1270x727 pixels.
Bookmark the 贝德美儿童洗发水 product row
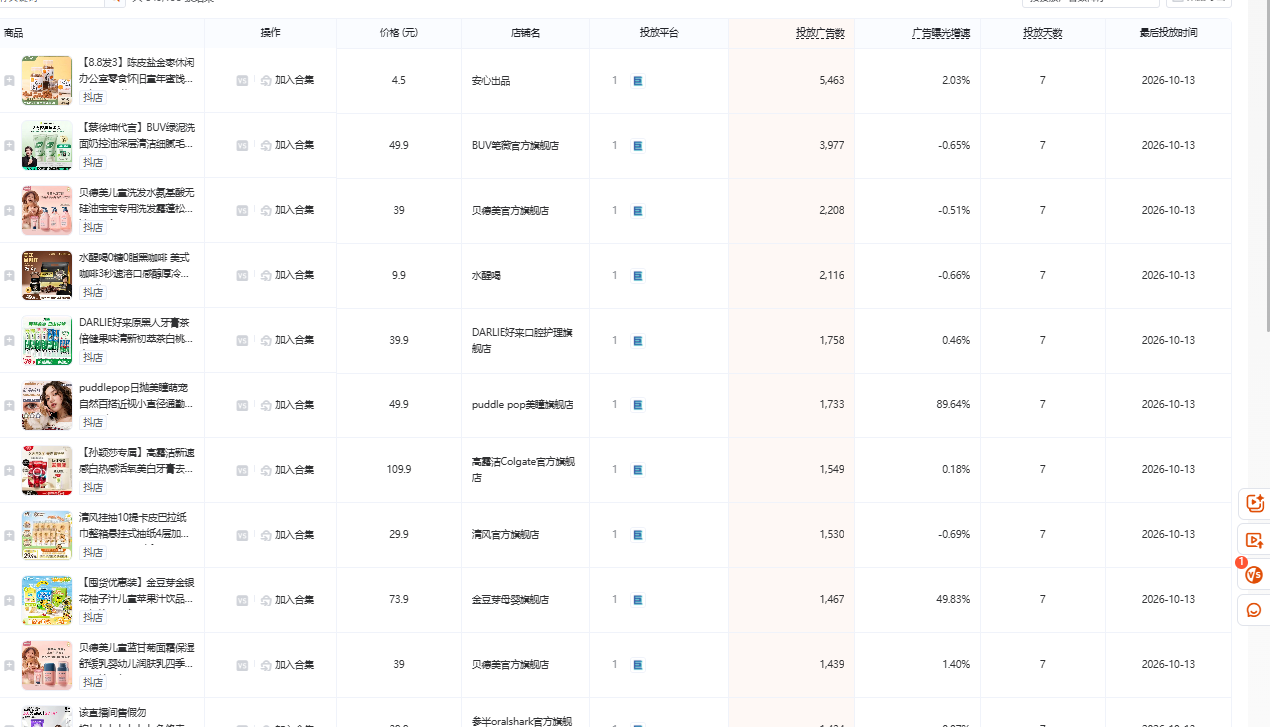point(9,211)
